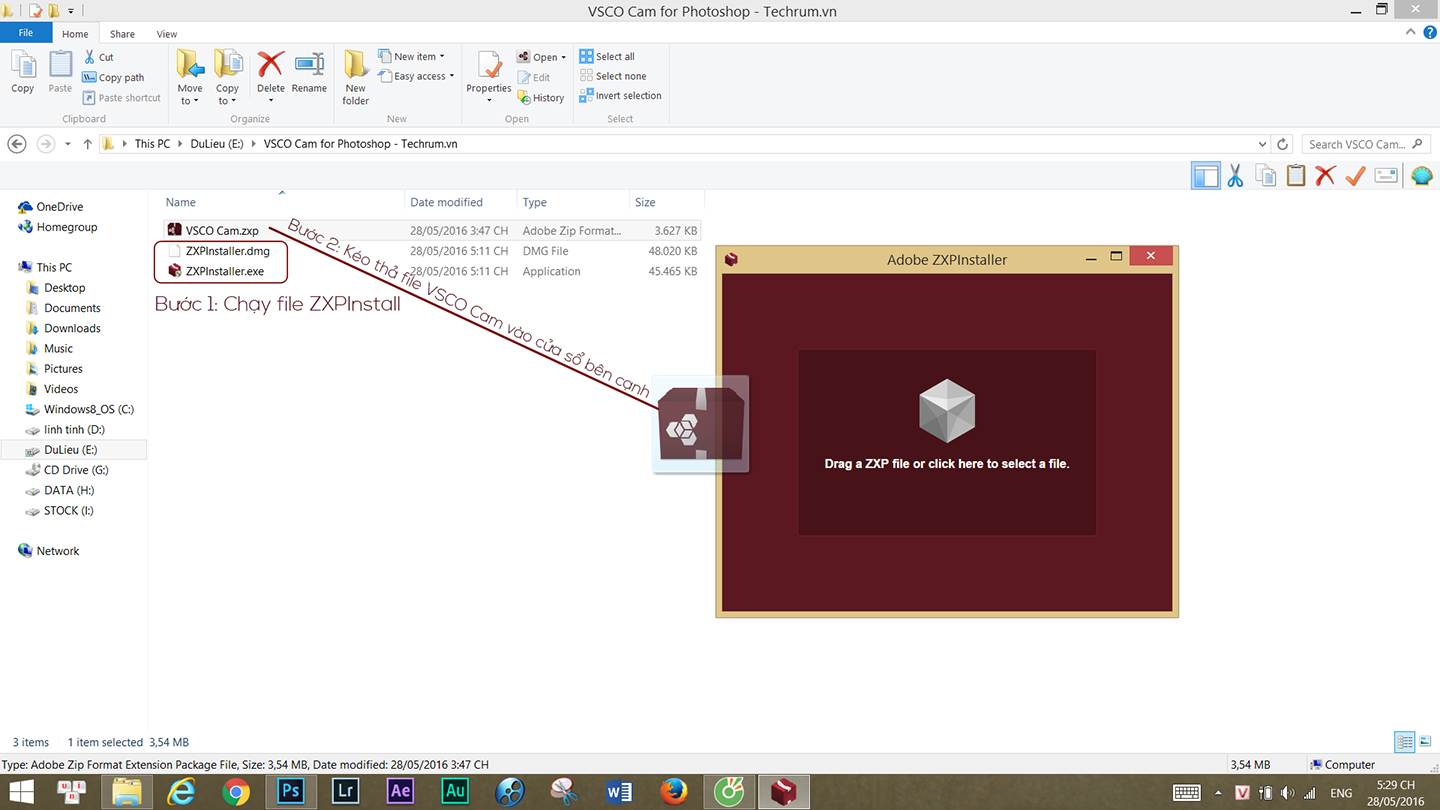Screen dimensions: 1440x810
Task: Open Network in the navigation pane
Action: click(58, 551)
